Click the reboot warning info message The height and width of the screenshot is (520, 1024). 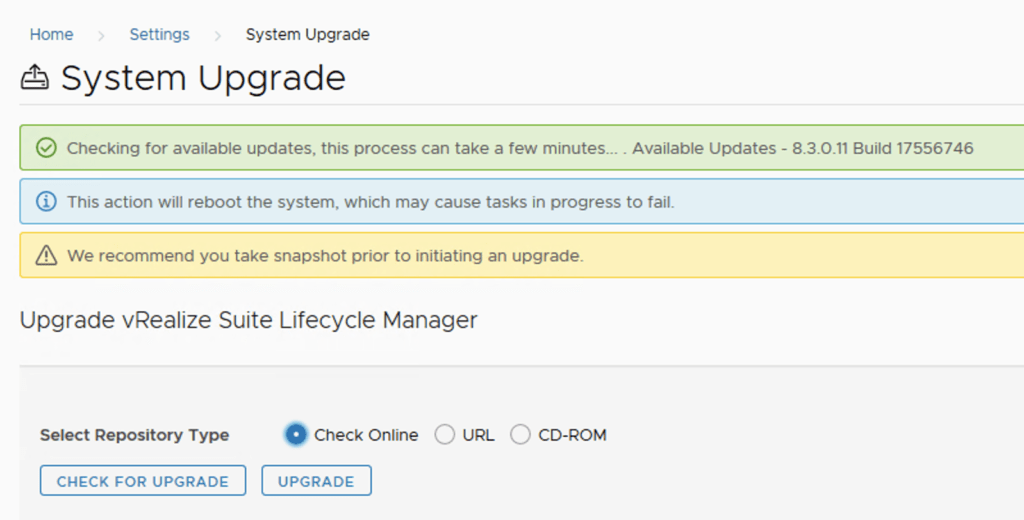pyautogui.click(x=370, y=202)
